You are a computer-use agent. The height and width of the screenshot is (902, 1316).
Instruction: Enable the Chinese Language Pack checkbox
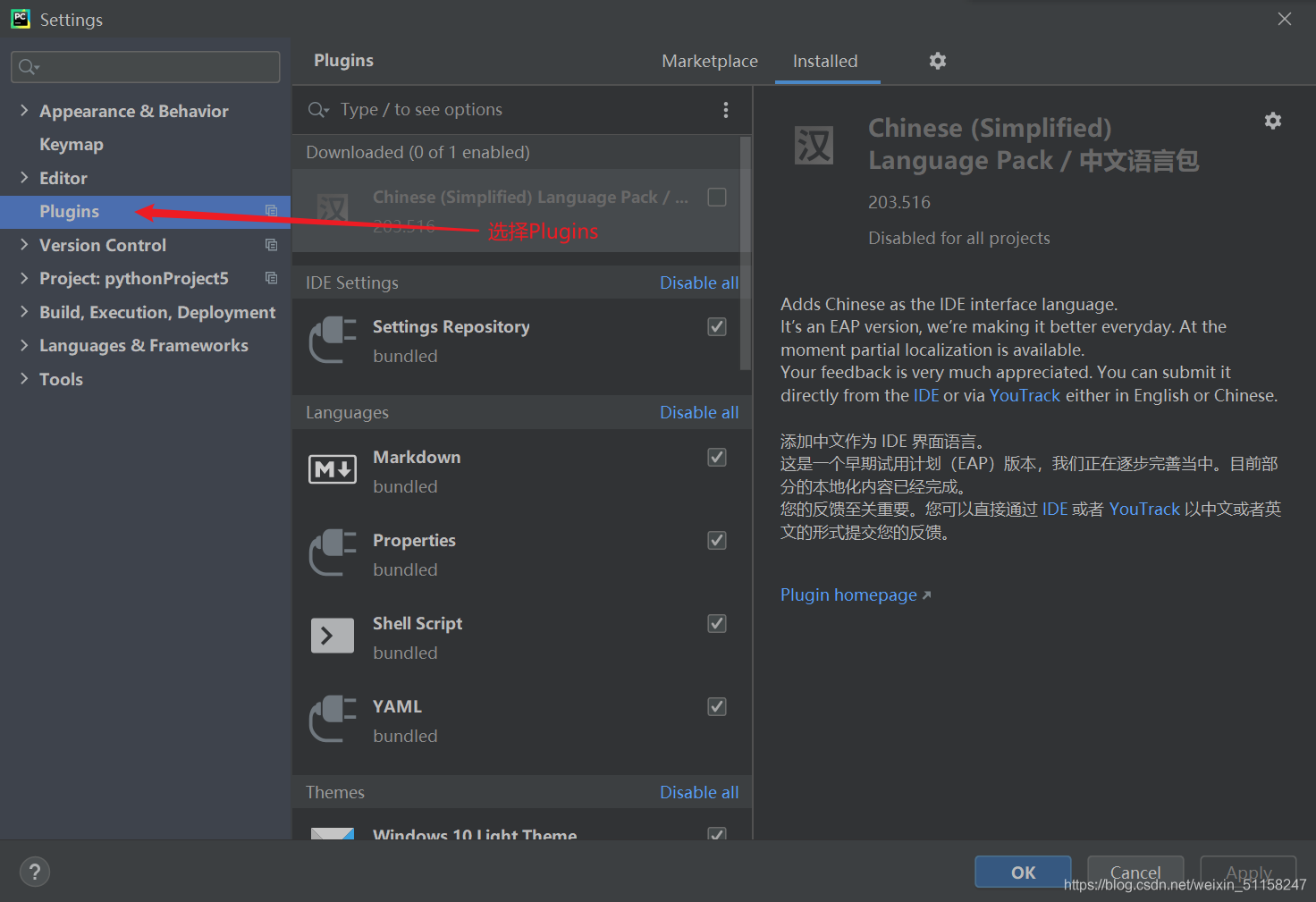[x=717, y=197]
